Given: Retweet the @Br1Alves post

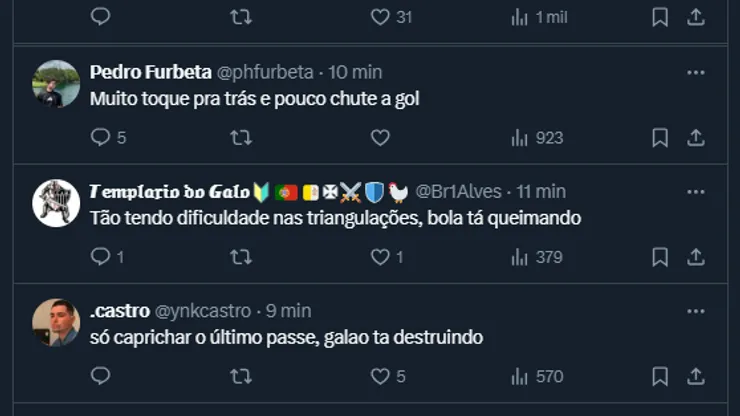Looking at the screenshot, I should (241, 257).
